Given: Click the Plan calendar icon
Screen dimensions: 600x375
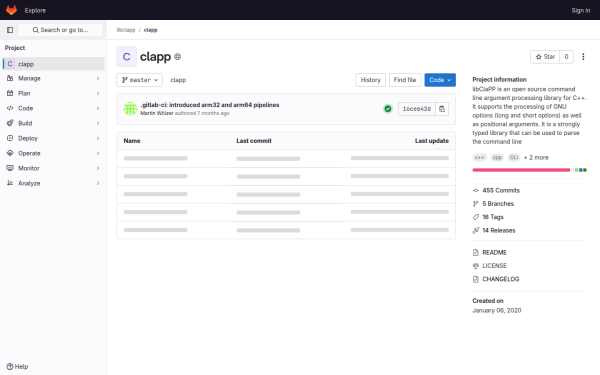Looking at the screenshot, I should click(10, 93).
